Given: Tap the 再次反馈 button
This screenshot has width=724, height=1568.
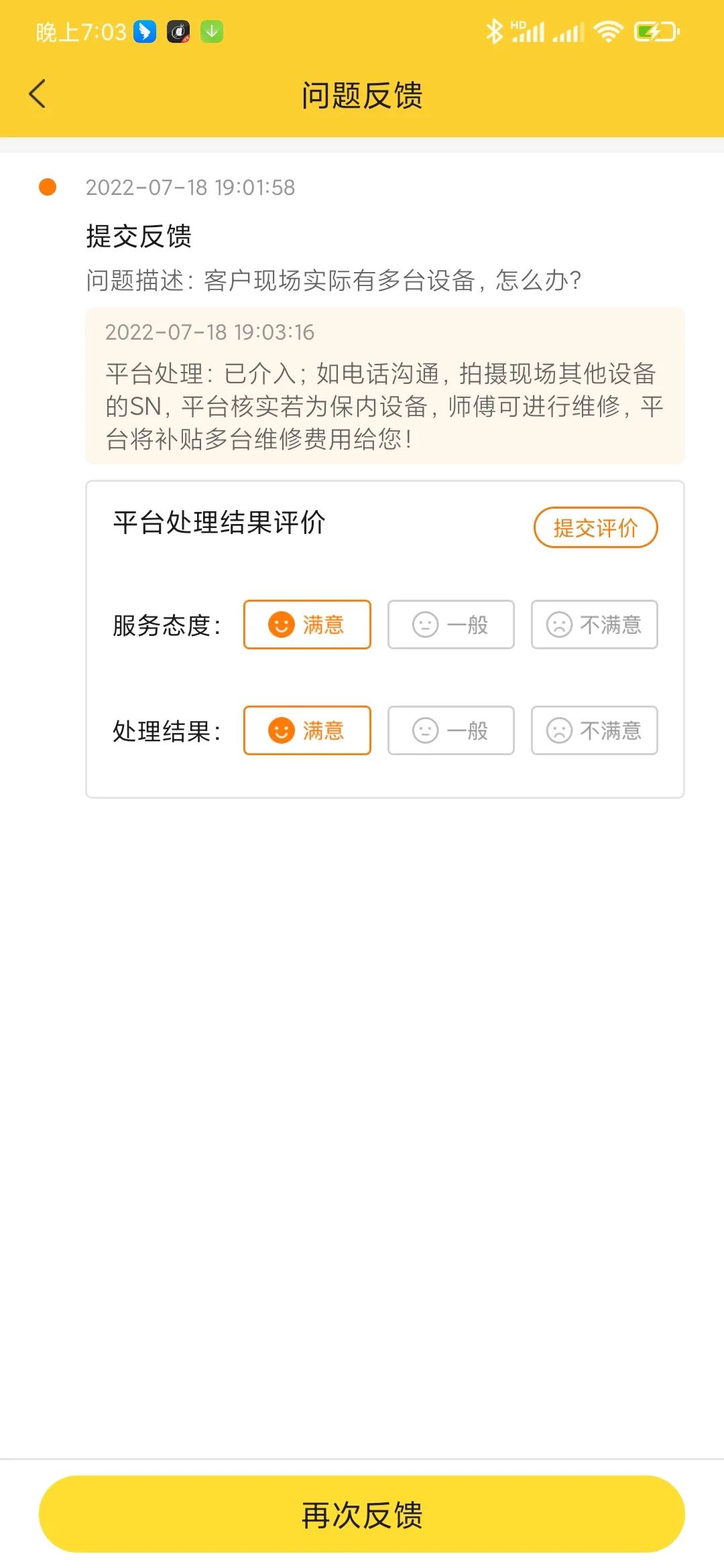Looking at the screenshot, I should (362, 1514).
